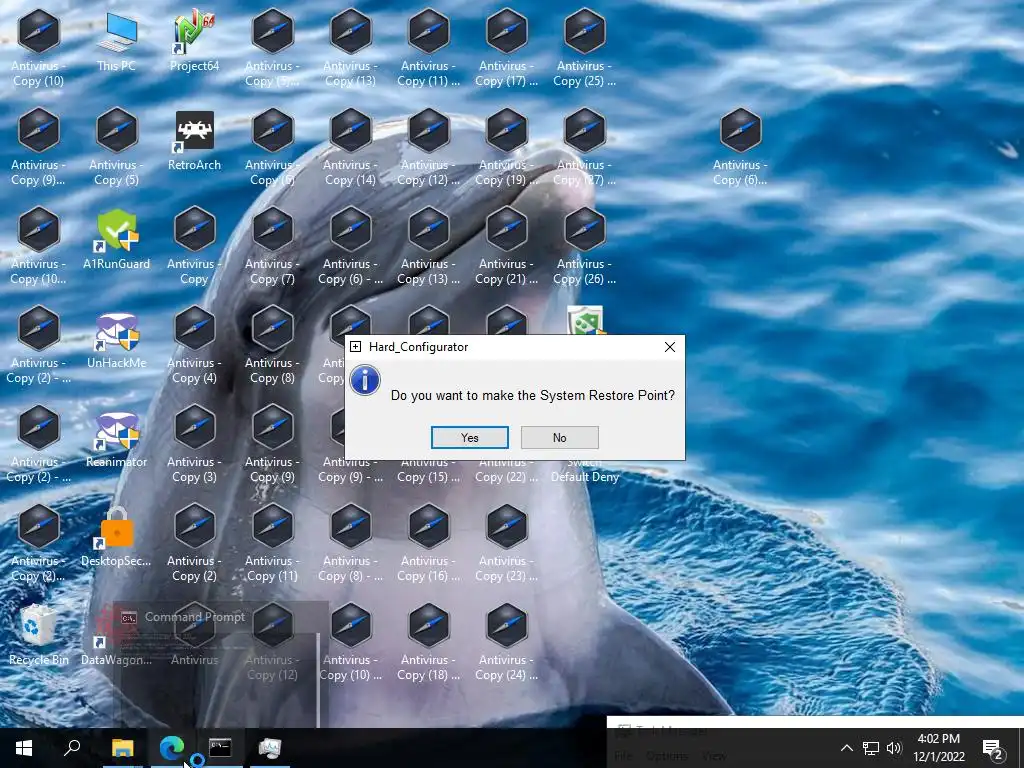
Task: Select Antivirus - Copy (8) icon
Action: (x=272, y=346)
